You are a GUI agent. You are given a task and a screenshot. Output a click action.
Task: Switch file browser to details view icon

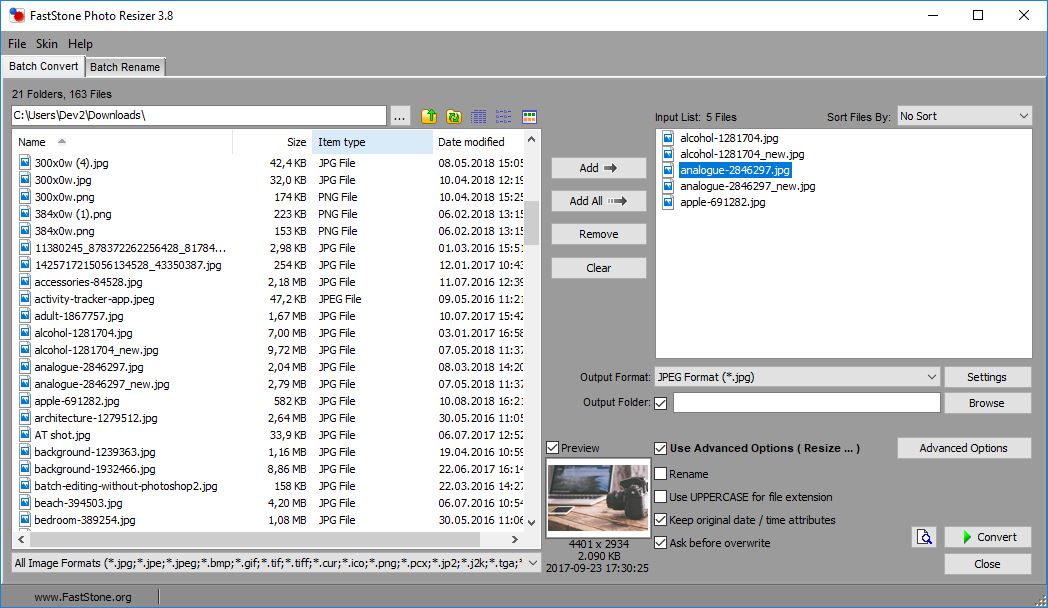479,116
